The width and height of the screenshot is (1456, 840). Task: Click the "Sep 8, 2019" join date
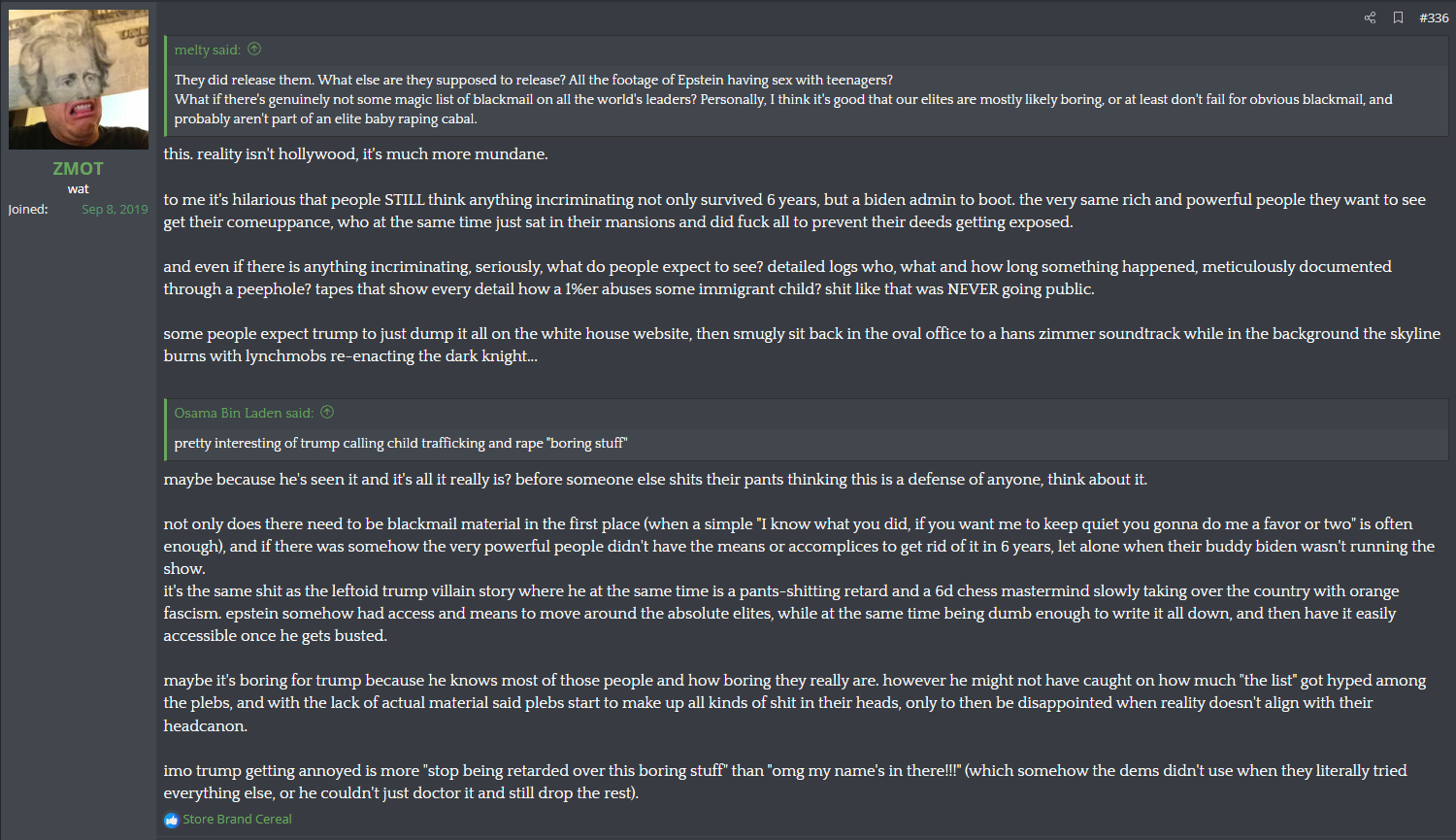point(115,209)
